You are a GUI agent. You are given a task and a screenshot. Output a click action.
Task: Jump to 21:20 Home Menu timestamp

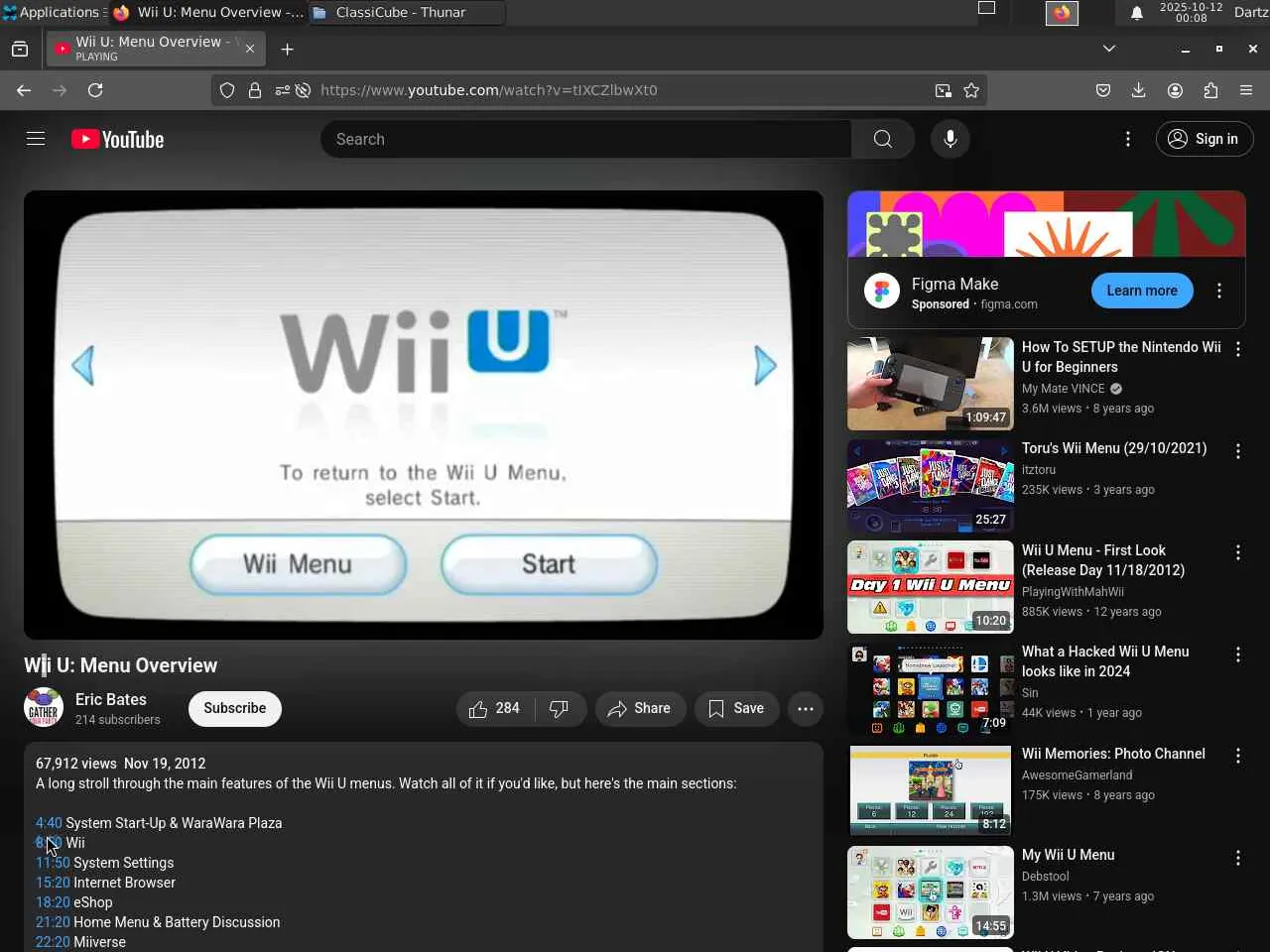coord(53,922)
